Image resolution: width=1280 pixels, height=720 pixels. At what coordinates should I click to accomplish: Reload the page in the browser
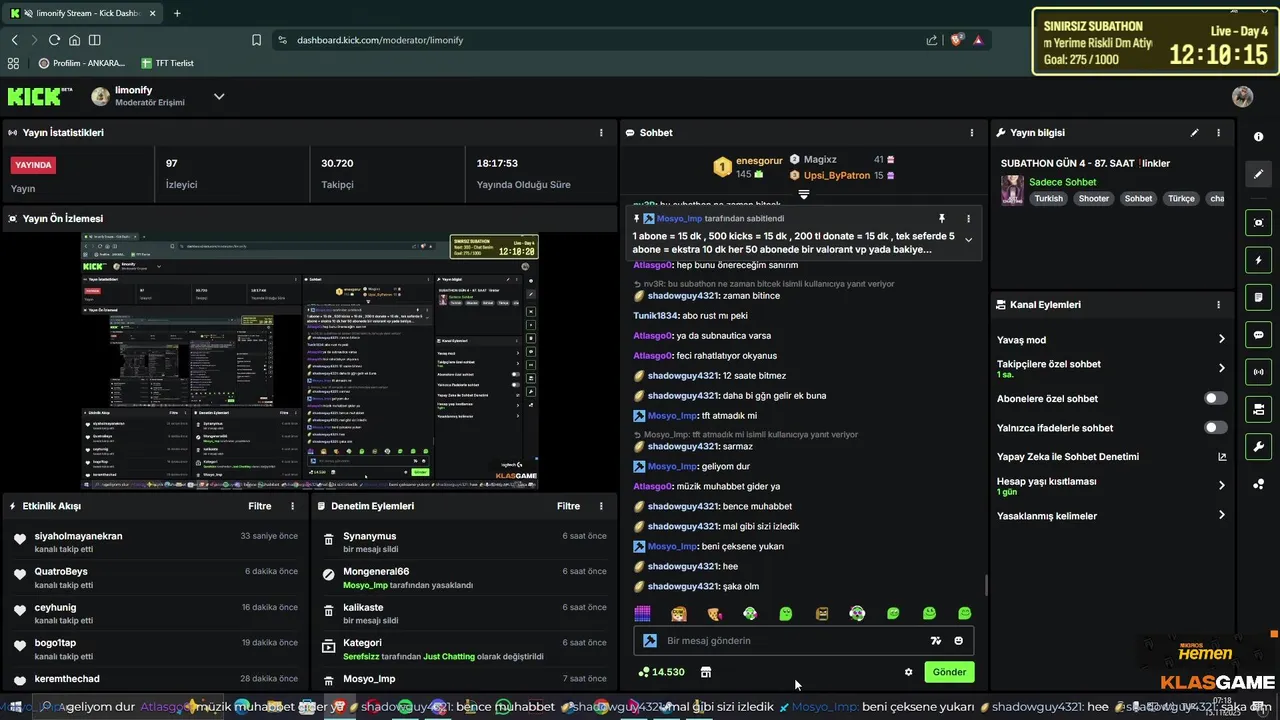[54, 40]
